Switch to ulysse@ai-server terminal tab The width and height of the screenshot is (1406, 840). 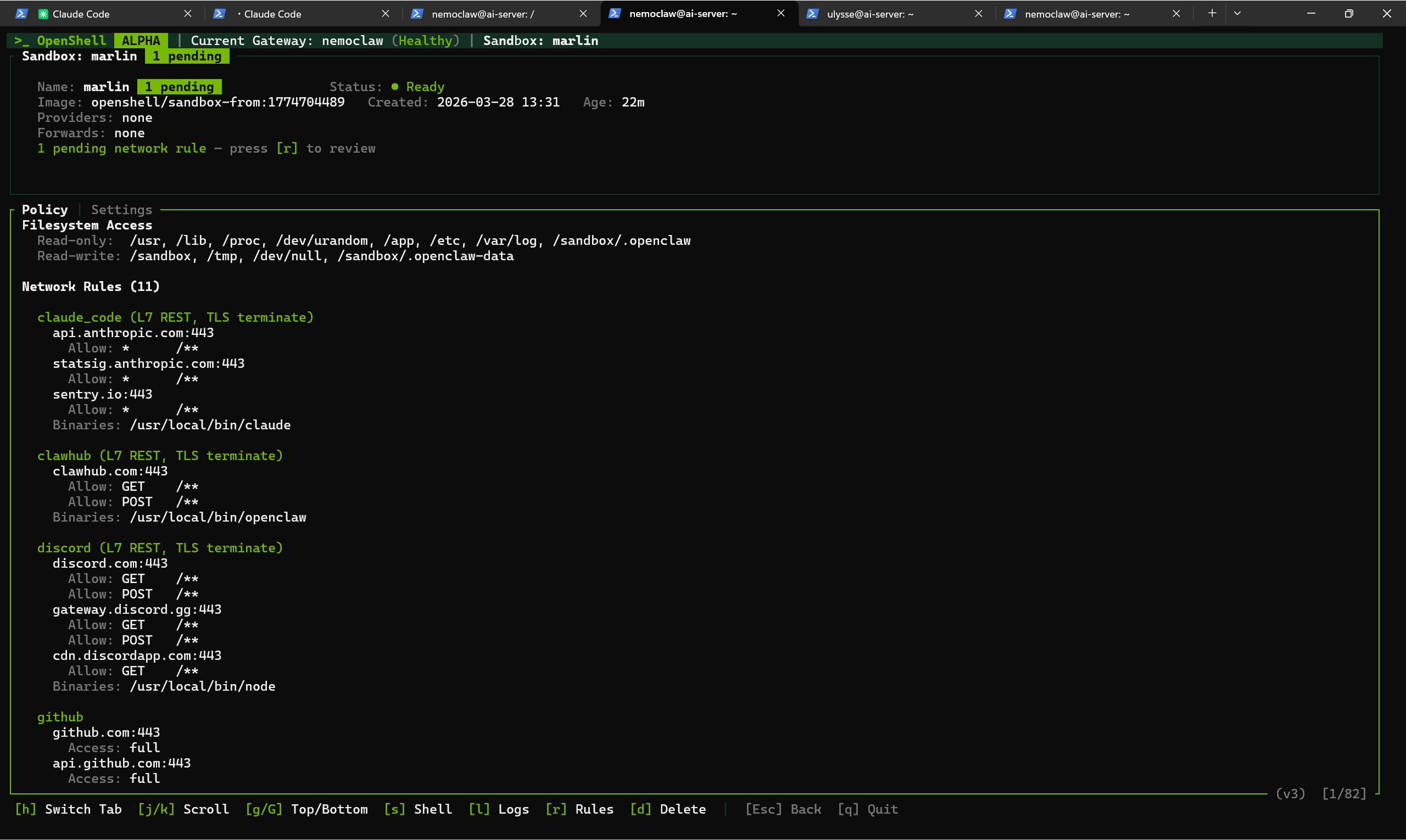[869, 14]
